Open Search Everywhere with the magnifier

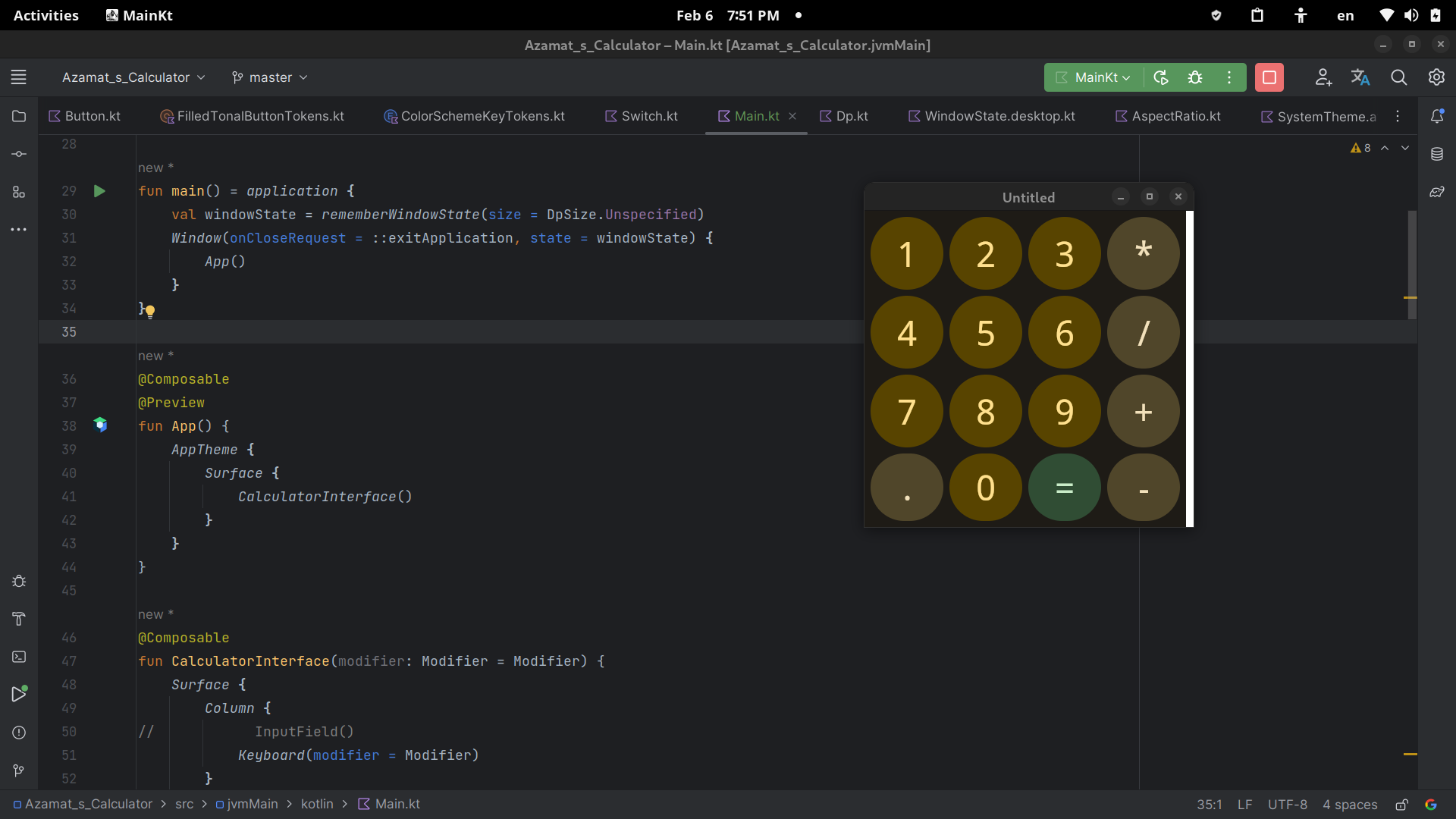coord(1399,77)
